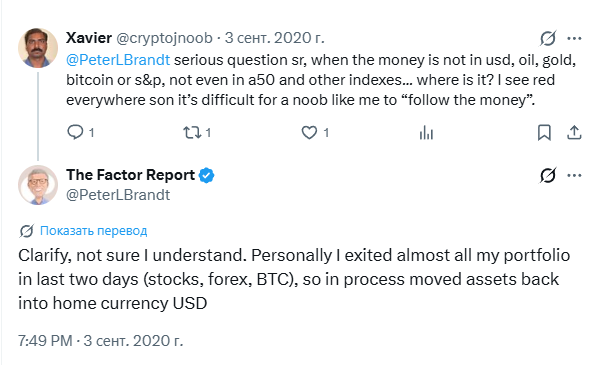Viewport: 599px width, 365px height.
Task: Bookmark Xavier's tweet
Action: [x=544, y=133]
